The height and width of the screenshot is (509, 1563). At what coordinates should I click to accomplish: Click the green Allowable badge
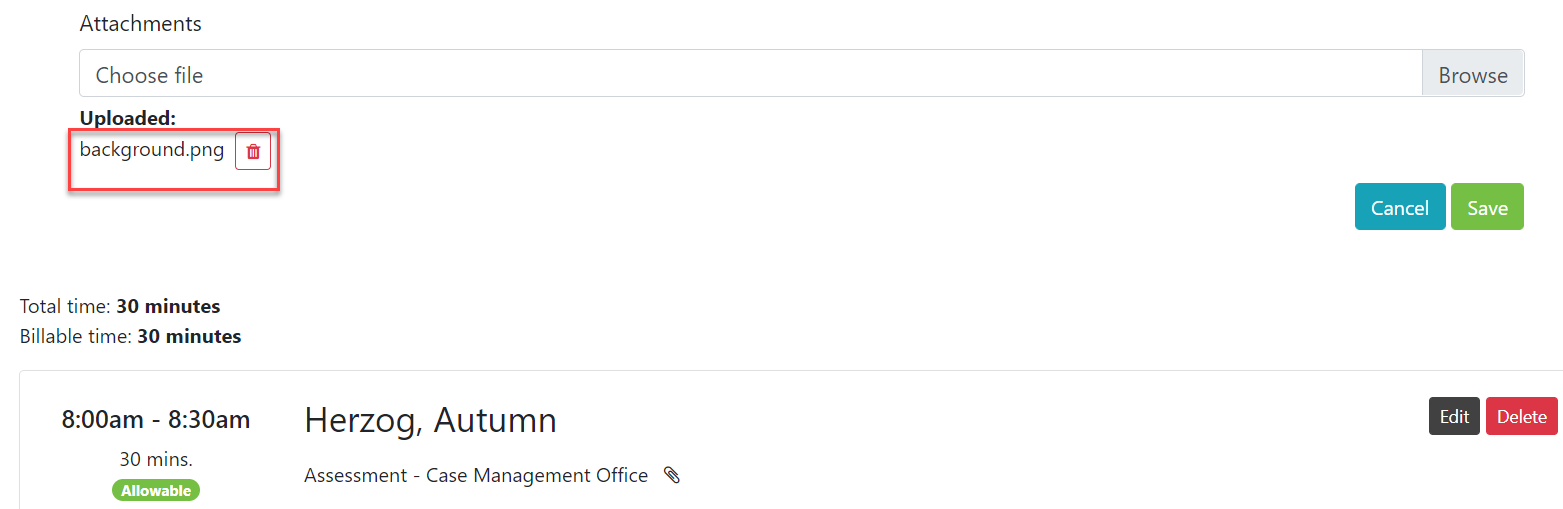[156, 490]
